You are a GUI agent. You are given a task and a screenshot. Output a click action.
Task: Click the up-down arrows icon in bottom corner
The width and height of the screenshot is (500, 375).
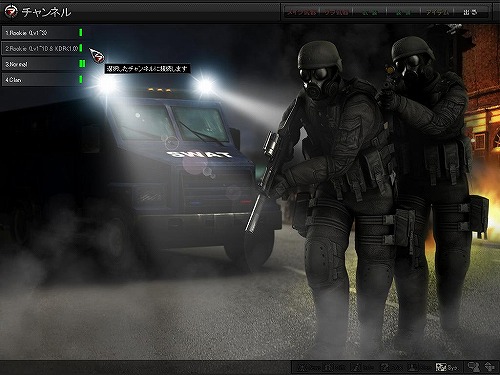[x=489, y=367]
